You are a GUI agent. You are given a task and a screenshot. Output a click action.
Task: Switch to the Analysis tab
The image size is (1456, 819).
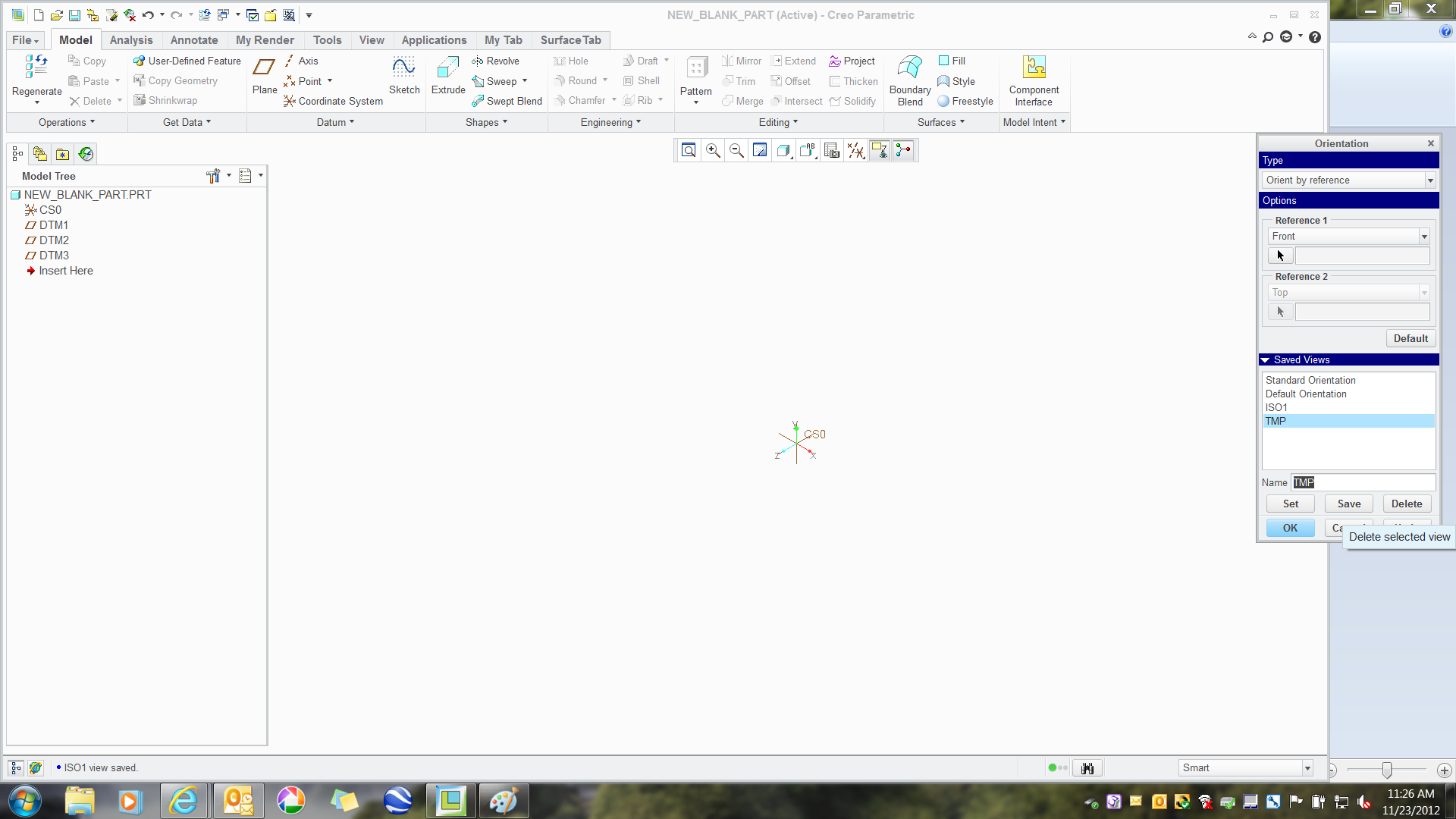pyautogui.click(x=131, y=40)
